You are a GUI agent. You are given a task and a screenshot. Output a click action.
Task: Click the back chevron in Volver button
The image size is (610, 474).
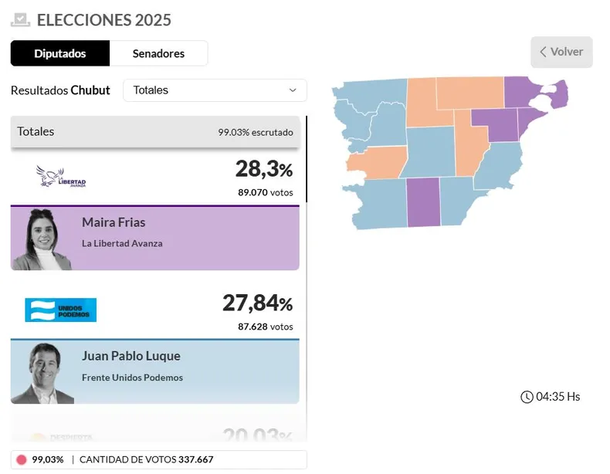543,52
